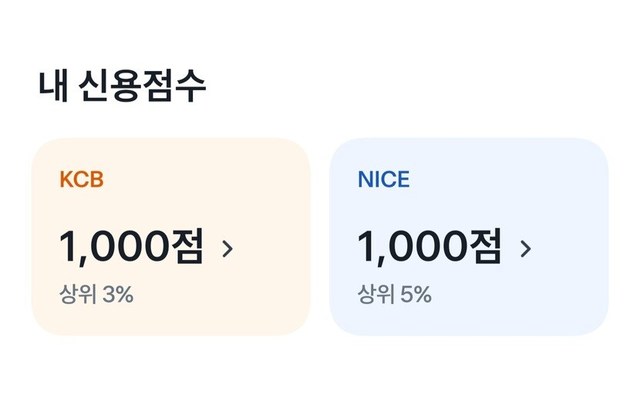Click the 내 신용점수 heading
This screenshot has height=402, width=640.
point(123,86)
